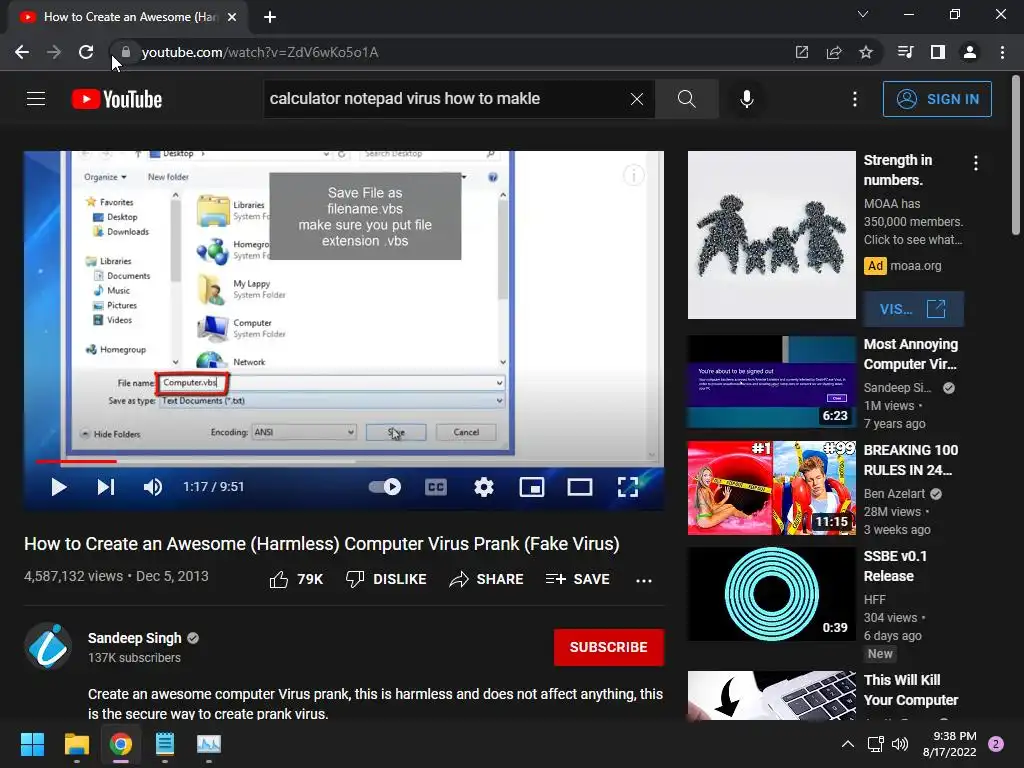Viewport: 1024px width, 768px height.
Task: Open File Explorer from taskbar
Action: pos(76,744)
